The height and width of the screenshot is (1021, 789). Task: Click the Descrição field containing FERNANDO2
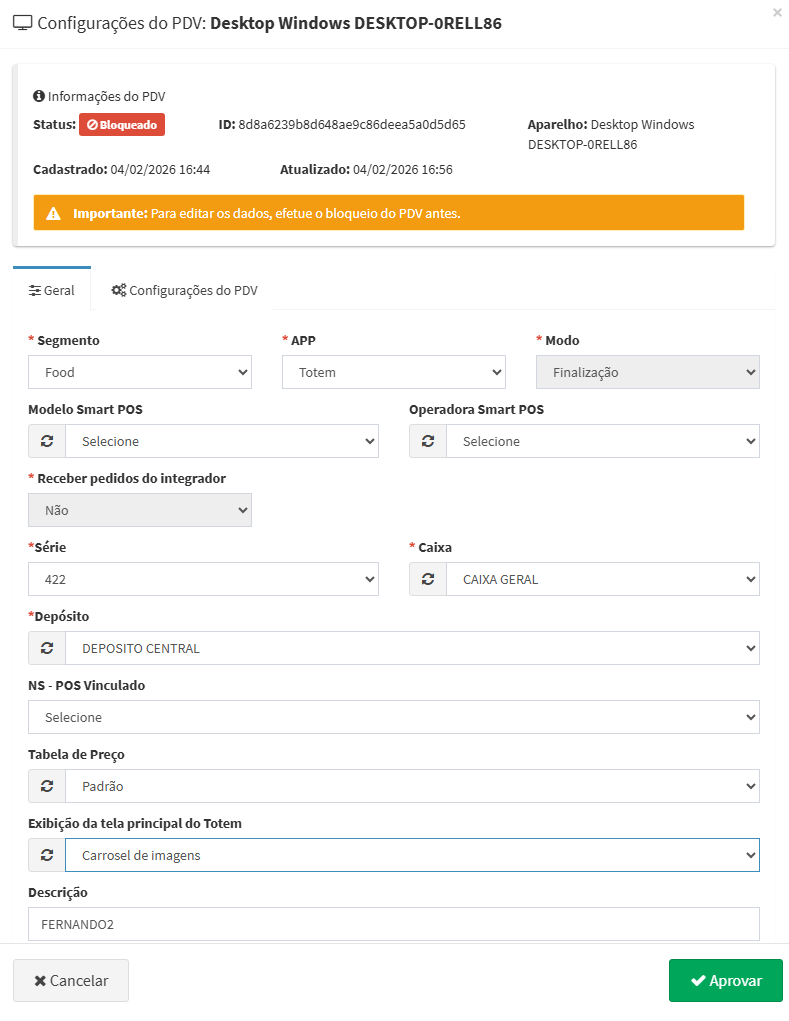tap(393, 924)
